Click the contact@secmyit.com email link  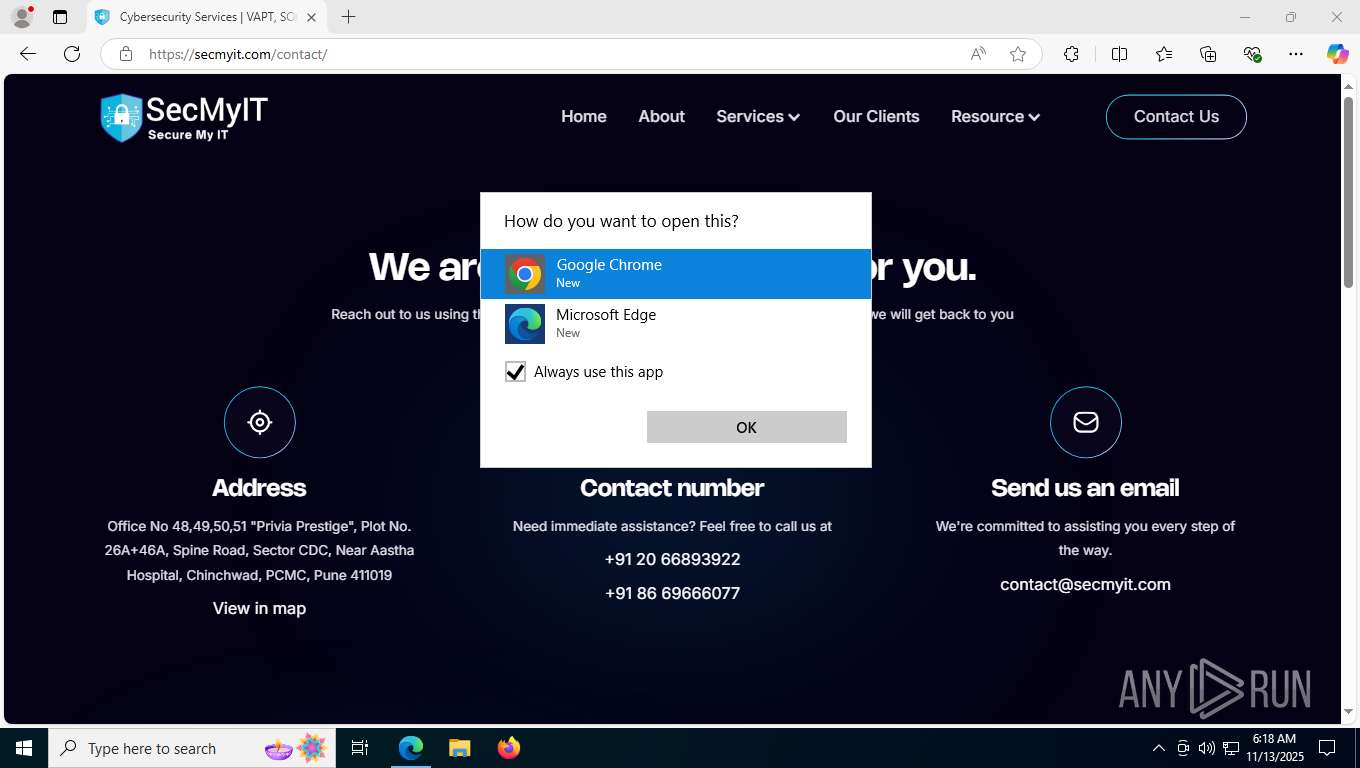(1085, 585)
